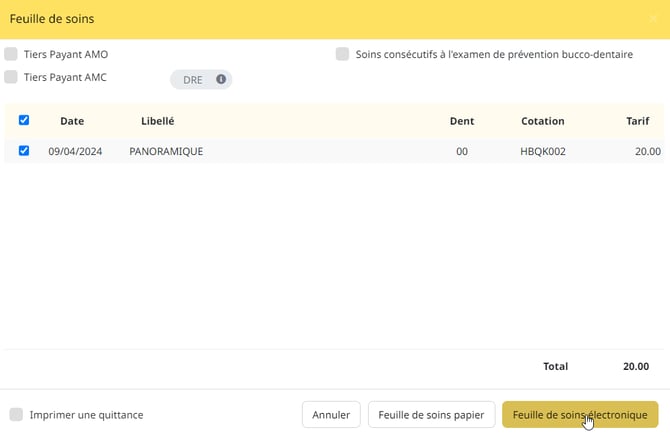The width and height of the screenshot is (670, 438).
Task: Click the Cotation column header
Action: click(543, 121)
